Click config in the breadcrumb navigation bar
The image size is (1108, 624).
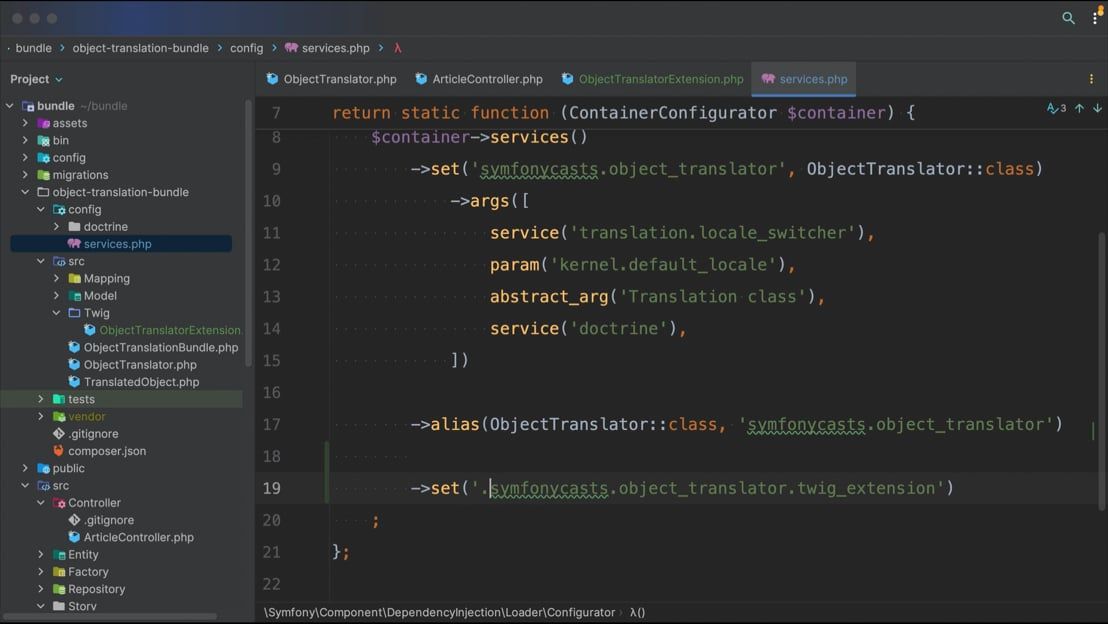point(246,47)
